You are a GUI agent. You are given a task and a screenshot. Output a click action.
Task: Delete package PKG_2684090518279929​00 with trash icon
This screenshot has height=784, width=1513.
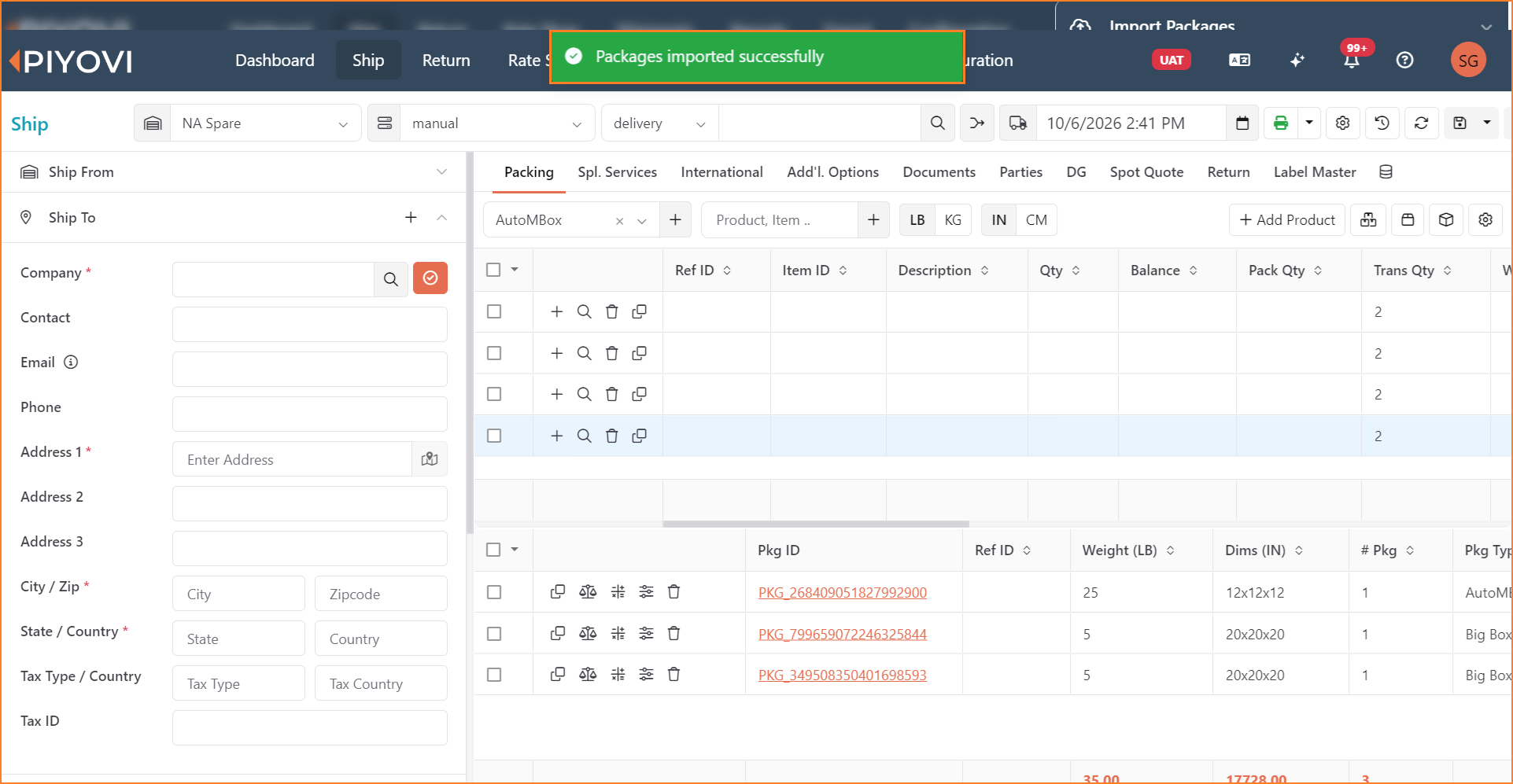tap(674, 592)
